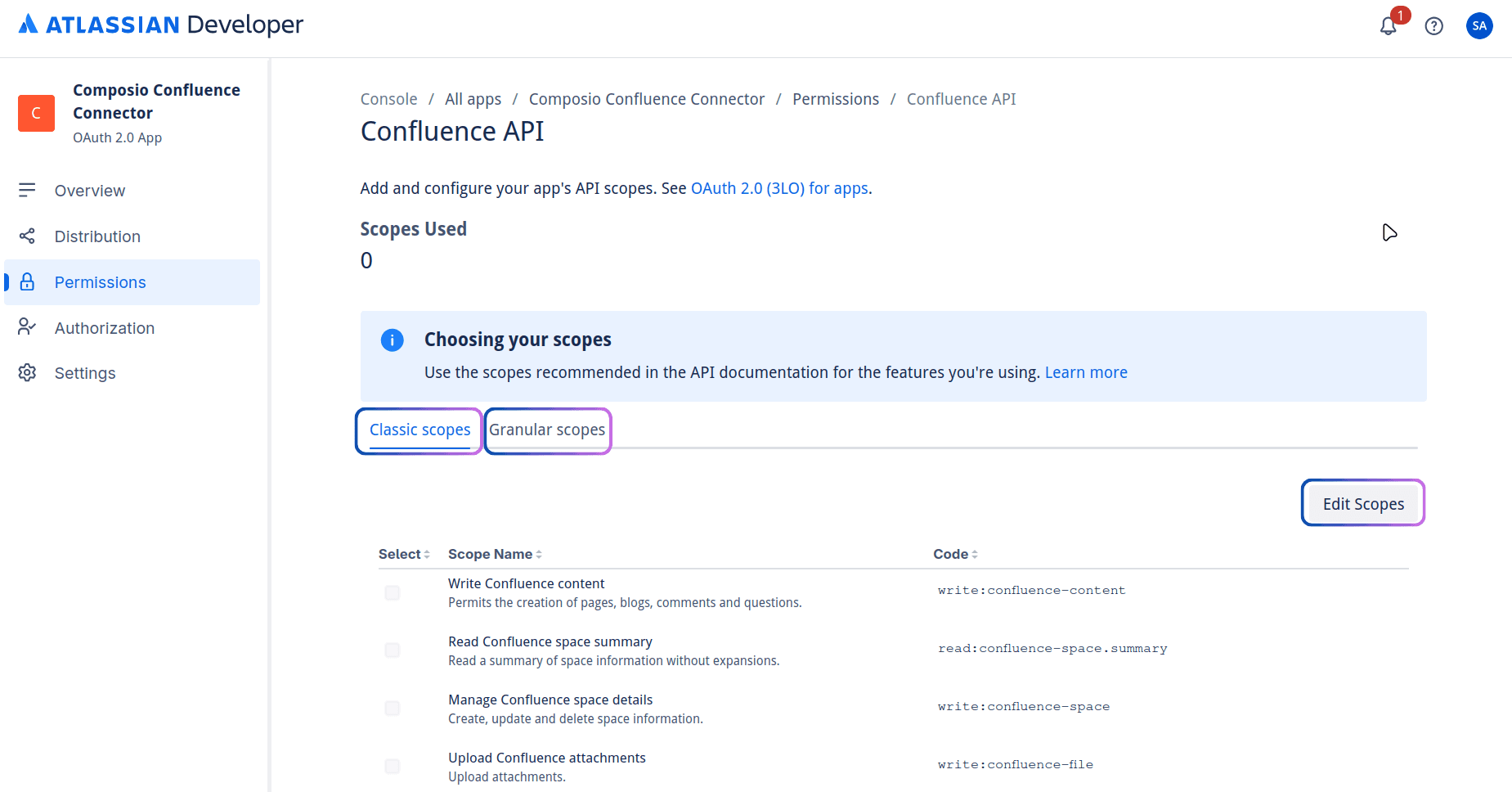Tick the Read Confluence space summary checkbox

[393, 650]
